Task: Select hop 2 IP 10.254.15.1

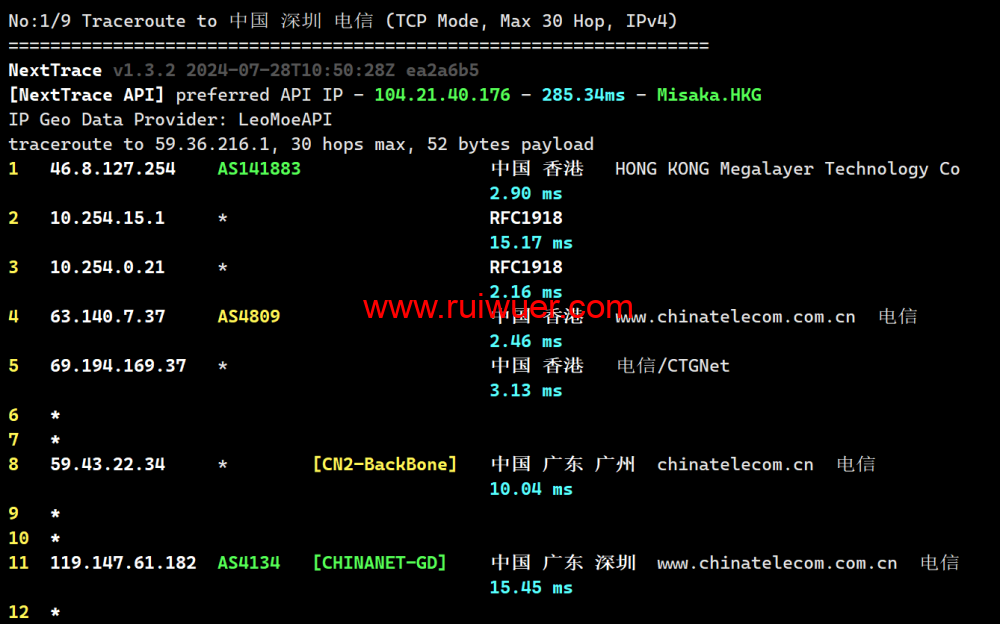Action: coord(107,218)
